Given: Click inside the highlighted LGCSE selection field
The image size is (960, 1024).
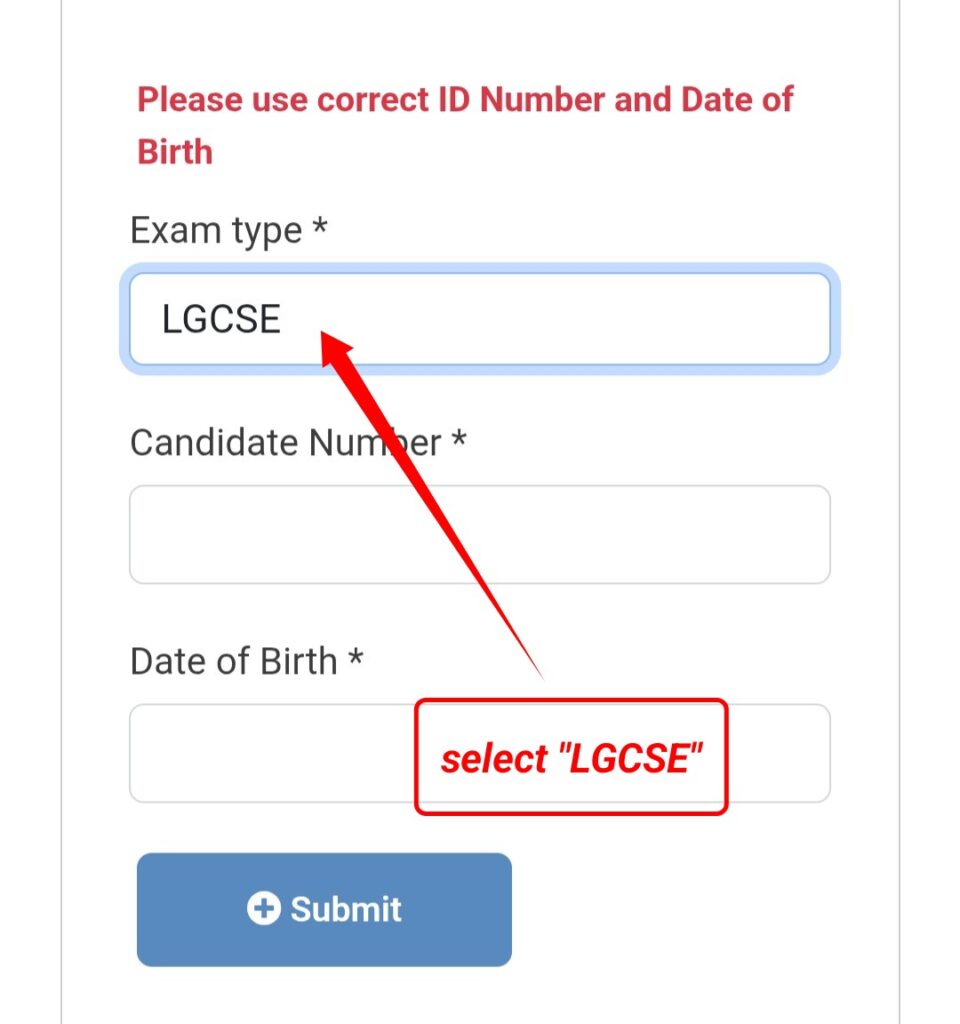Looking at the screenshot, I should pyautogui.click(x=480, y=318).
